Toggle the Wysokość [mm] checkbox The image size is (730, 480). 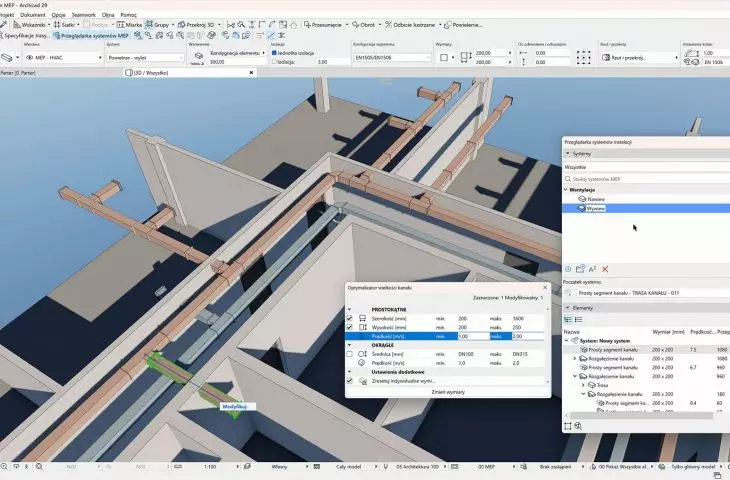350,327
